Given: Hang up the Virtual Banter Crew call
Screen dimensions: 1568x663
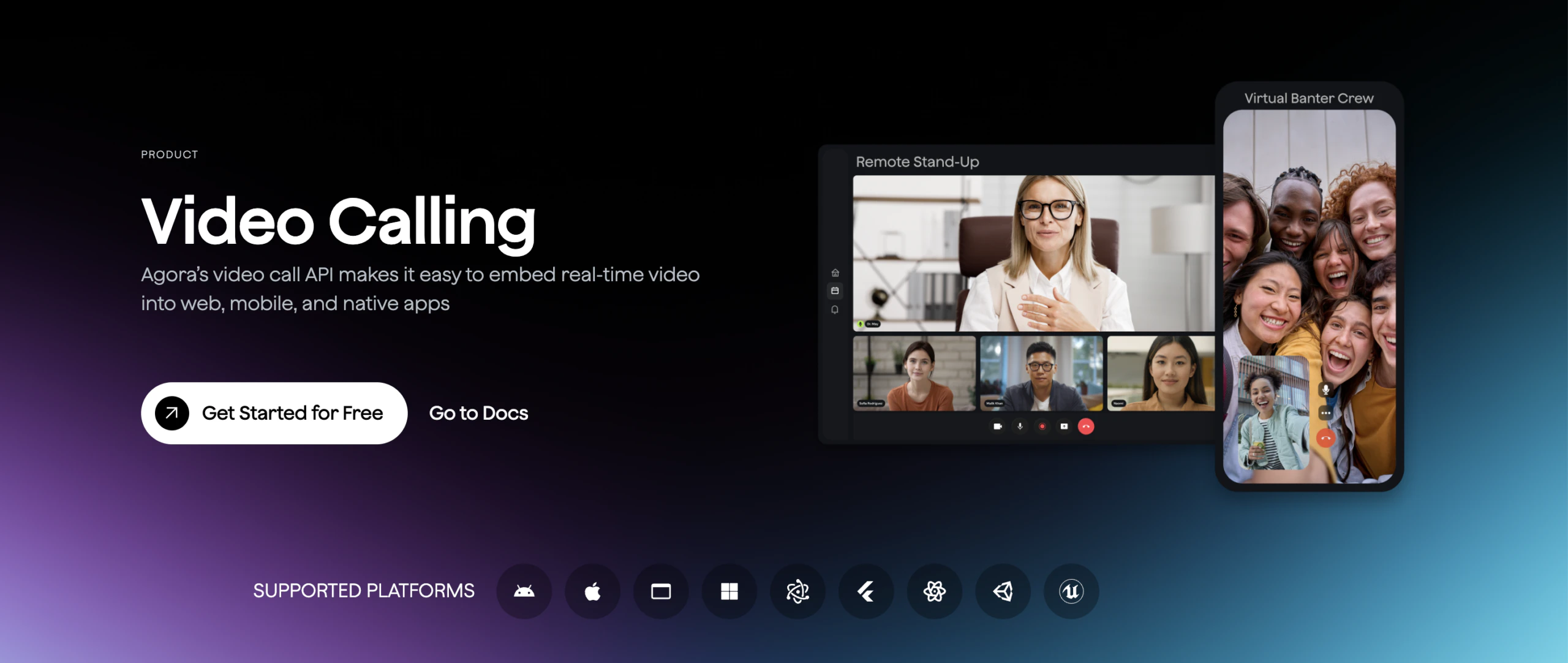Looking at the screenshot, I should tap(1325, 438).
